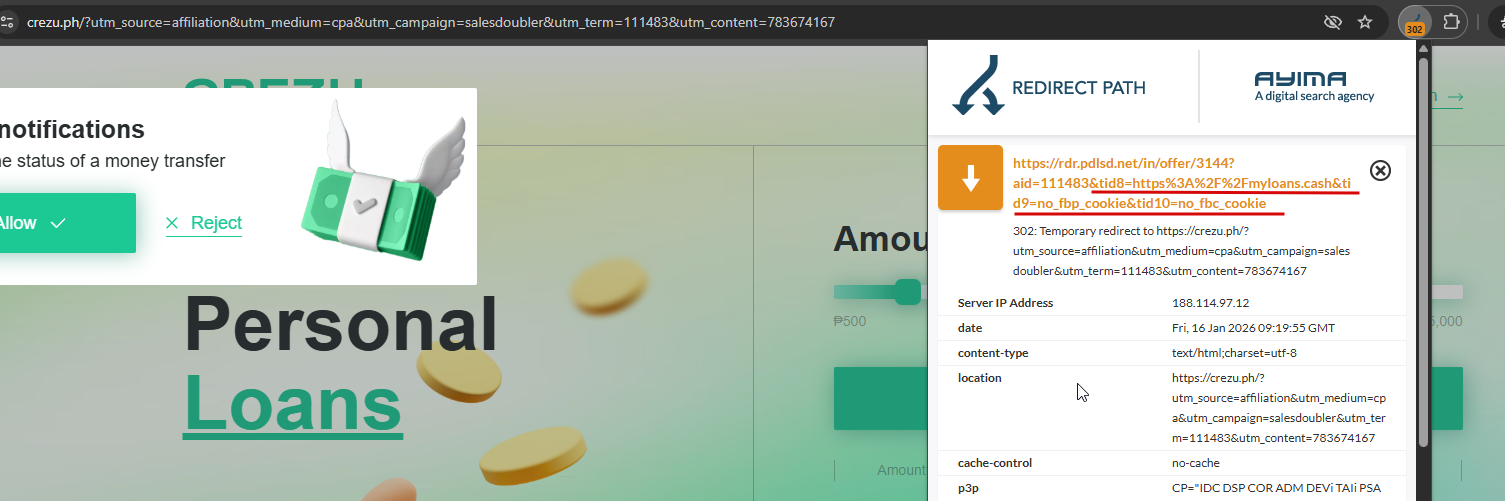1505x501 pixels.
Task: Click the underlined Loans heading word
Action: (293, 403)
